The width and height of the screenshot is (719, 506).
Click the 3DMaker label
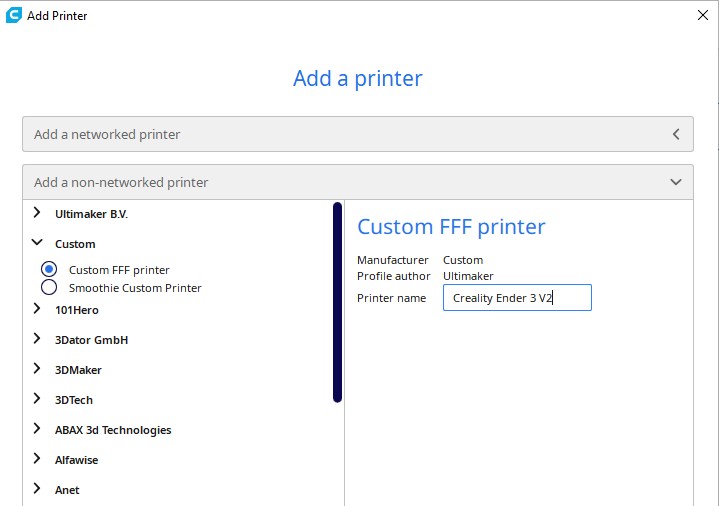coord(78,370)
